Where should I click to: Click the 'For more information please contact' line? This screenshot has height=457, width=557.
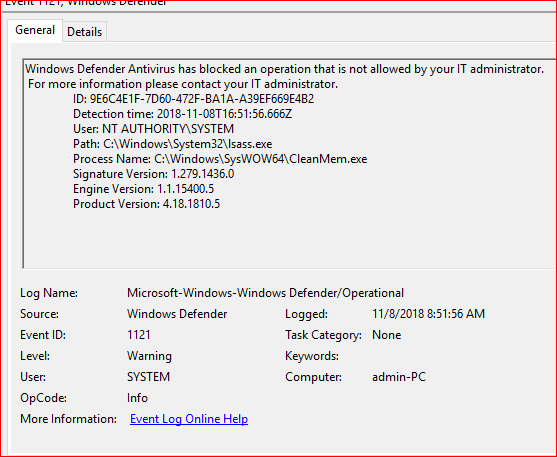click(183, 84)
